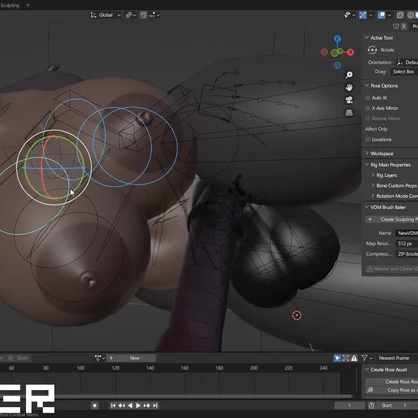Open the Global orientation dropdown
418x418 pixels.
[105, 15]
